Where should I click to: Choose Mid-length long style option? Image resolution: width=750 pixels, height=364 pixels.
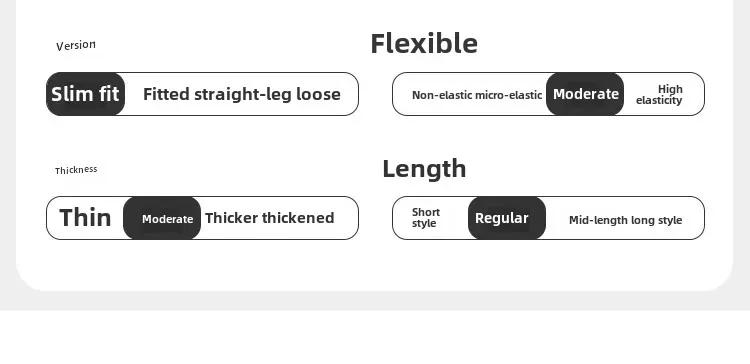point(626,220)
